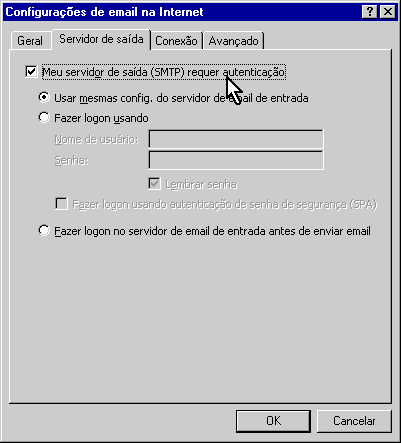The width and height of the screenshot is (401, 443).
Task: Click the Nome de usuário label text
Action: click(x=96, y=139)
